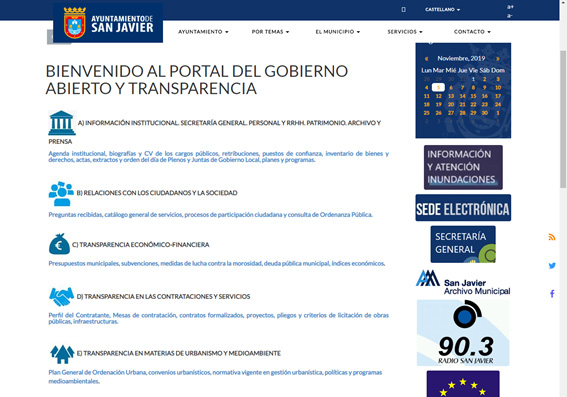Expand the Por Temas menu

pyautogui.click(x=270, y=32)
